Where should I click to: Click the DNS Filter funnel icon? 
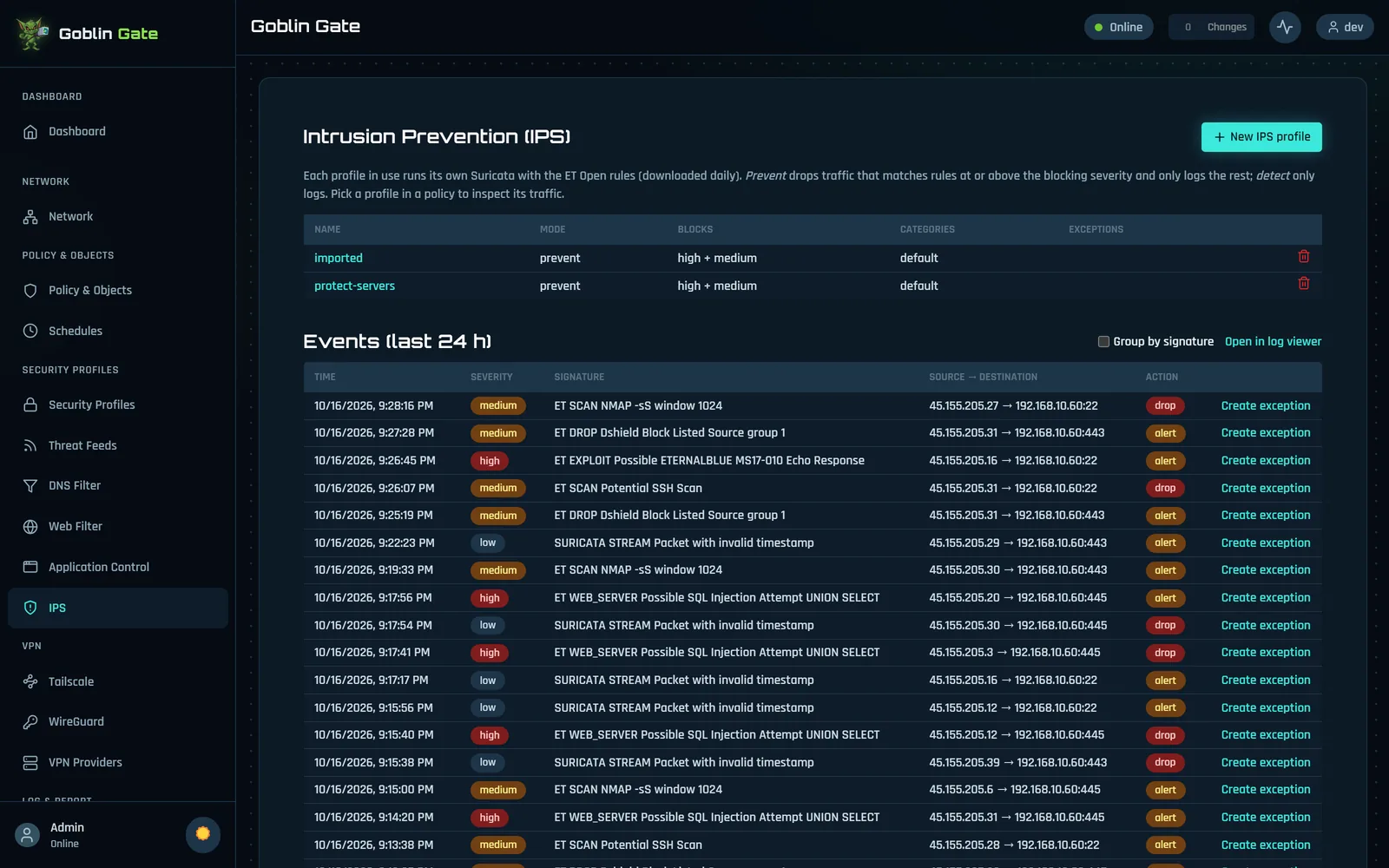[x=30, y=486]
